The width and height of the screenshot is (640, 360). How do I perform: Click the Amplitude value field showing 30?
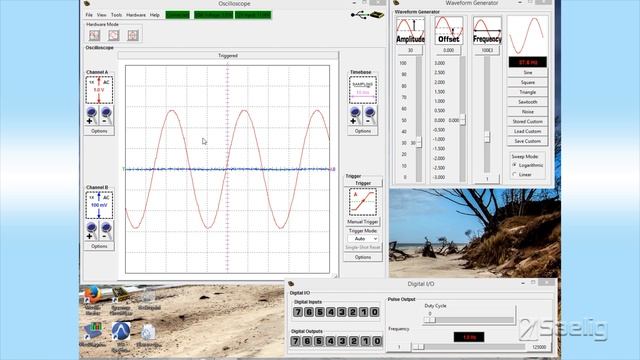coord(410,50)
